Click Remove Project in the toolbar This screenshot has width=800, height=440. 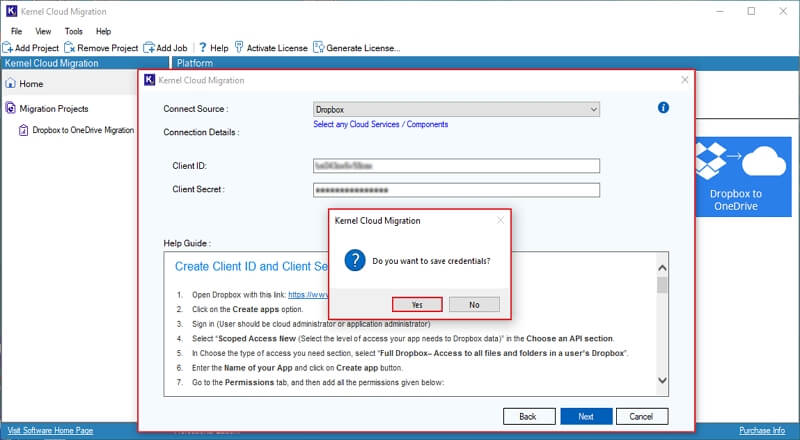[x=101, y=48]
